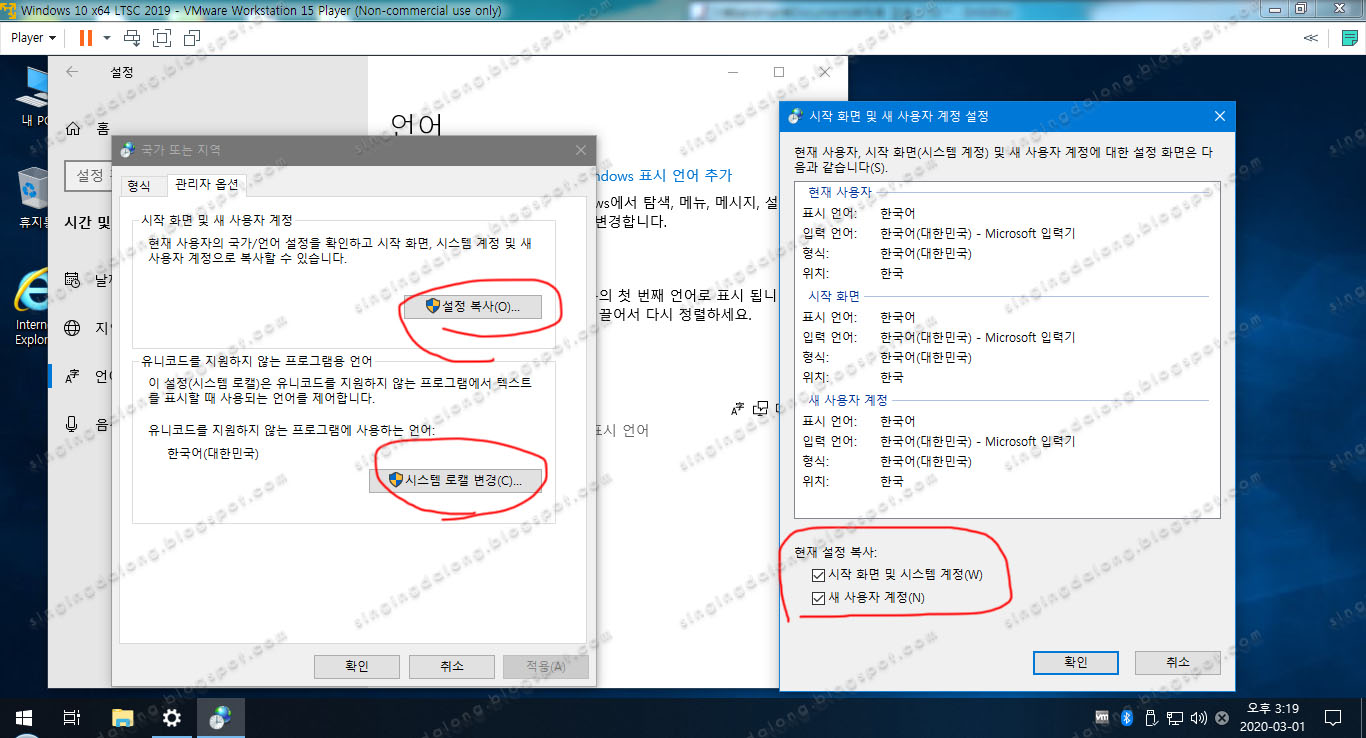This screenshot has width=1366, height=738.
Task: Click the VMware pause VM icon
Action: (85, 38)
